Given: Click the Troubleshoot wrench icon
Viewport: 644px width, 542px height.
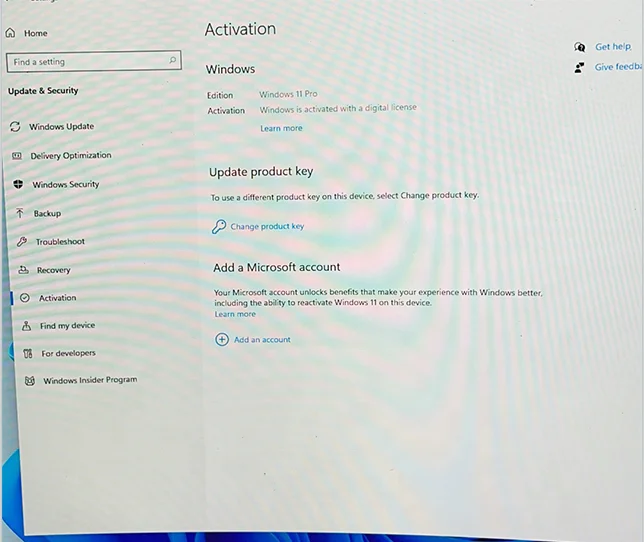Looking at the screenshot, I should coord(22,241).
